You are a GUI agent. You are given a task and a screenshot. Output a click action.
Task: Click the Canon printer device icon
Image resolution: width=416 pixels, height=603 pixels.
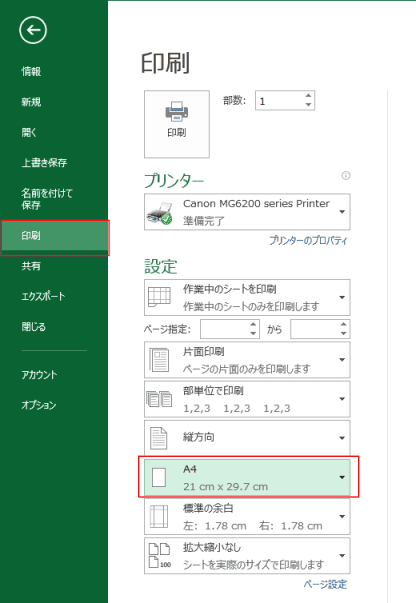pyautogui.click(x=159, y=213)
